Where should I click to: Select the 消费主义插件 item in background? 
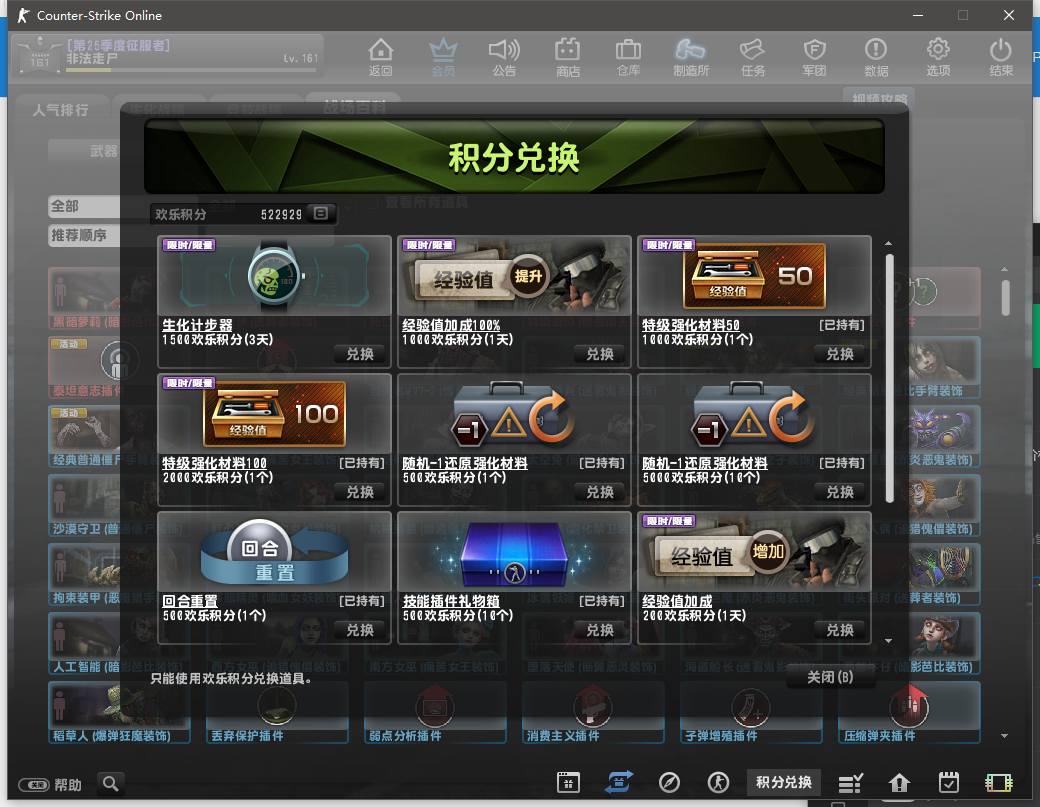coord(593,714)
